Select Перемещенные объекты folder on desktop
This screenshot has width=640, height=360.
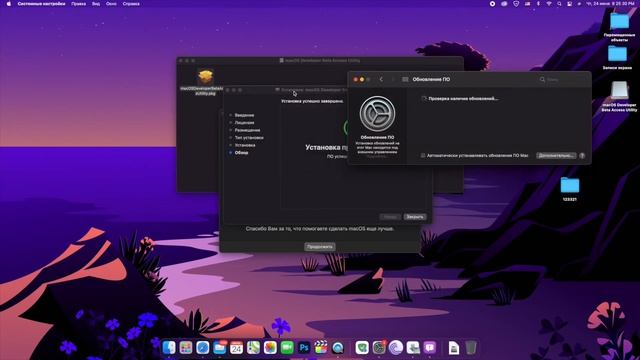tap(619, 21)
